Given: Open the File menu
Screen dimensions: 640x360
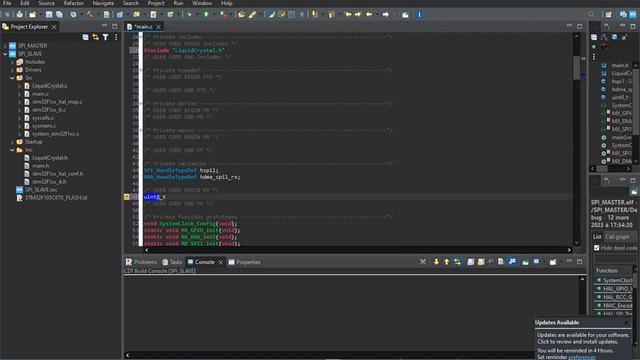Looking at the screenshot, I should [x=7, y=3].
